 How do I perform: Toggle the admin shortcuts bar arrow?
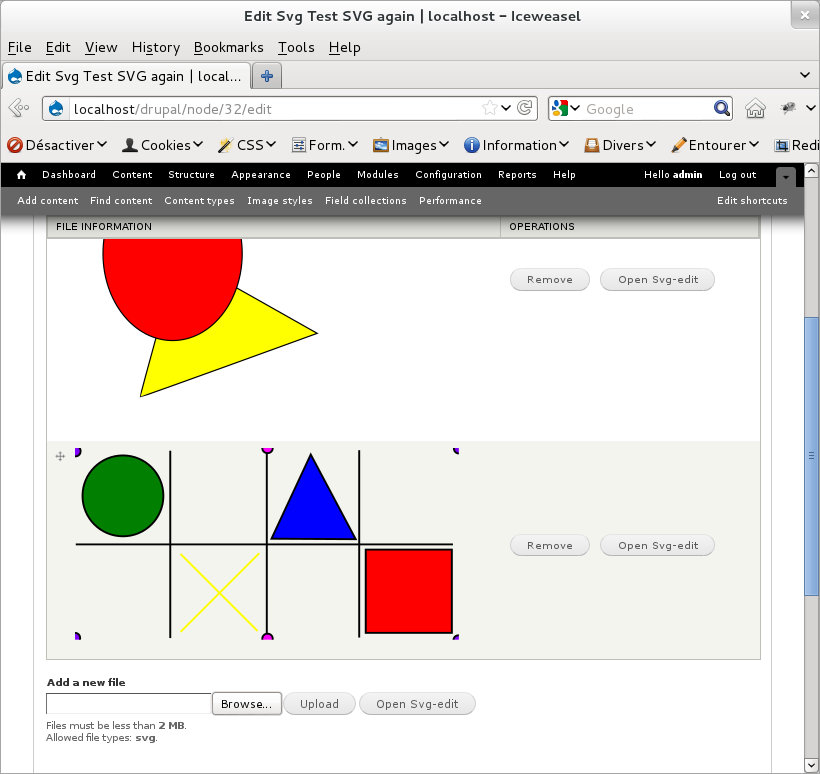click(787, 177)
